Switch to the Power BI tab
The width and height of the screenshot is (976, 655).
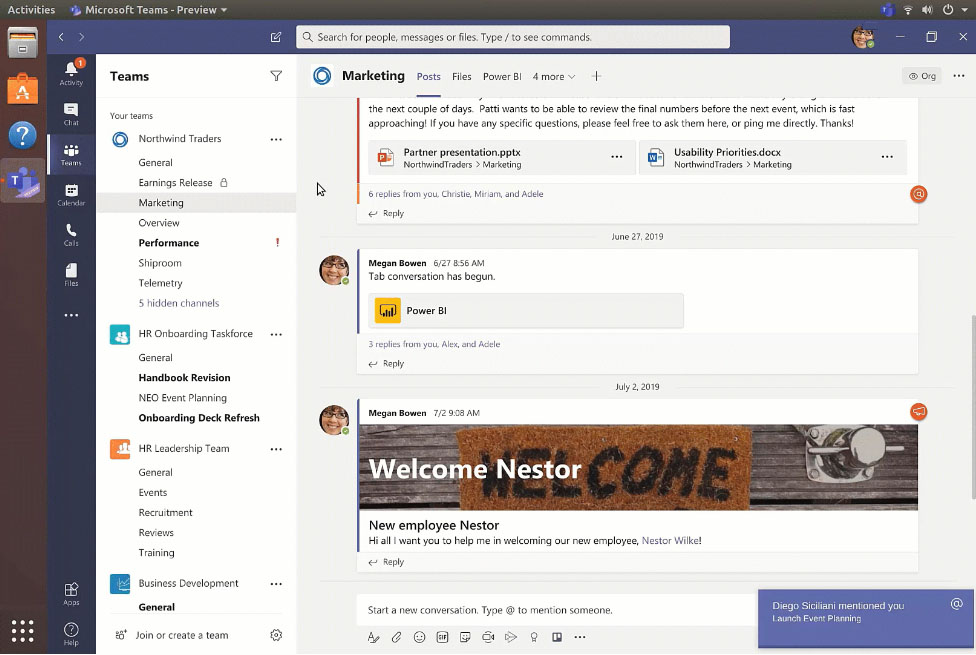[502, 77]
